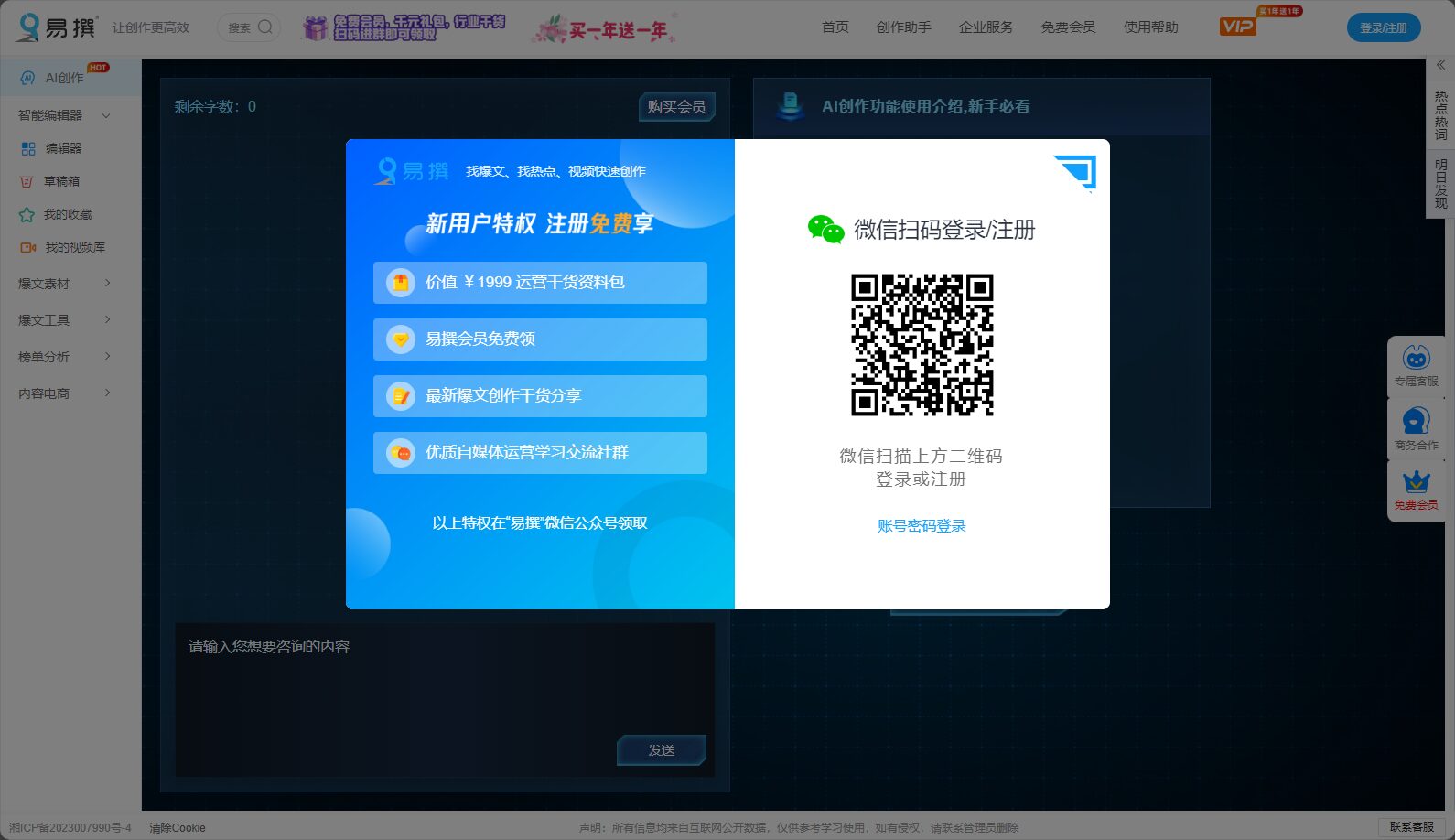Click the search magnifier icon
Image resolution: width=1455 pixels, height=840 pixels.
tap(264, 27)
